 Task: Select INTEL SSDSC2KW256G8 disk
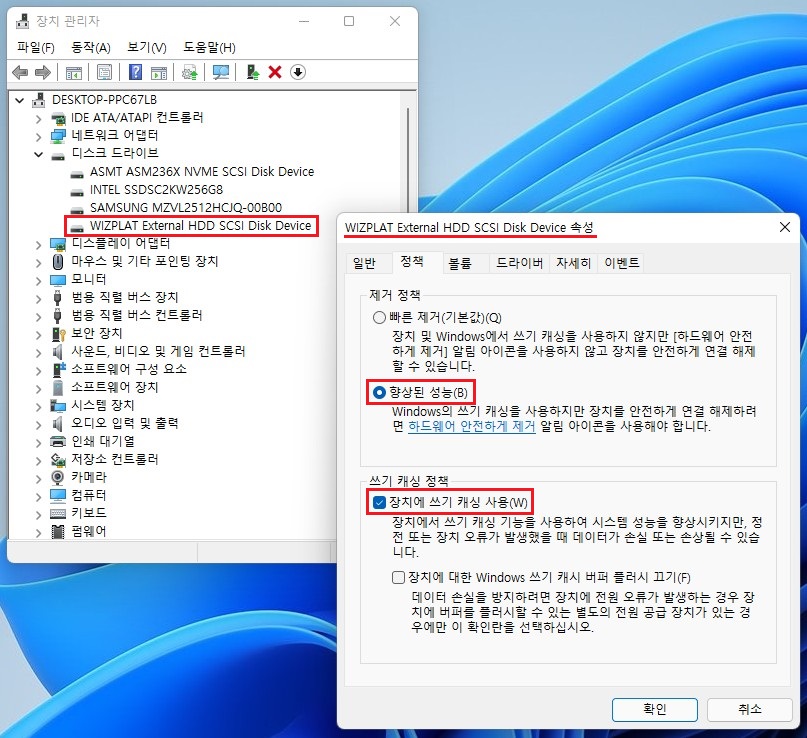coord(156,190)
